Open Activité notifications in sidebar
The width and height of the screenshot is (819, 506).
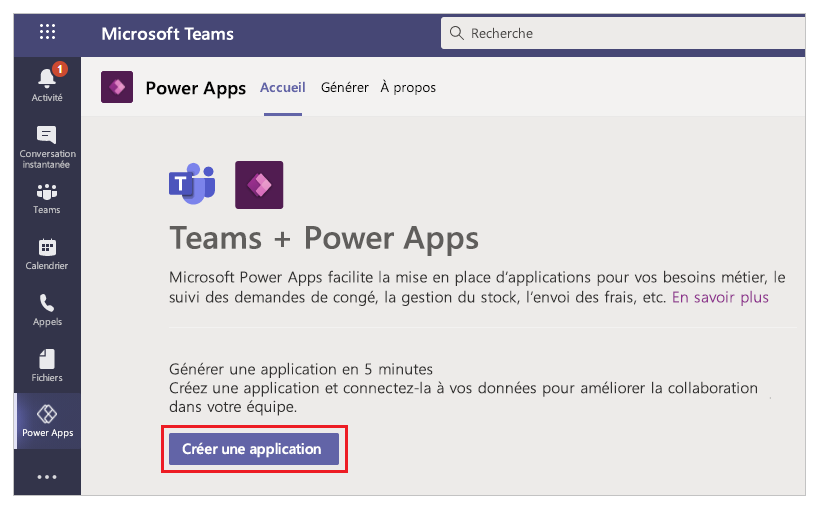(x=47, y=83)
